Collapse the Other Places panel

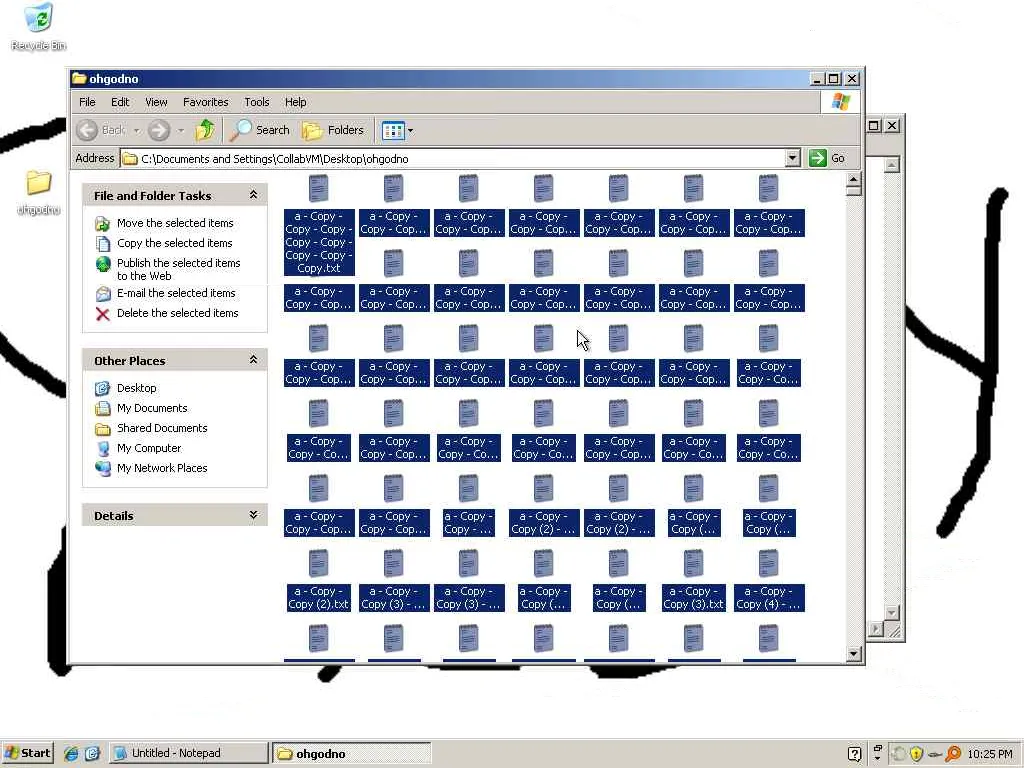tap(253, 360)
